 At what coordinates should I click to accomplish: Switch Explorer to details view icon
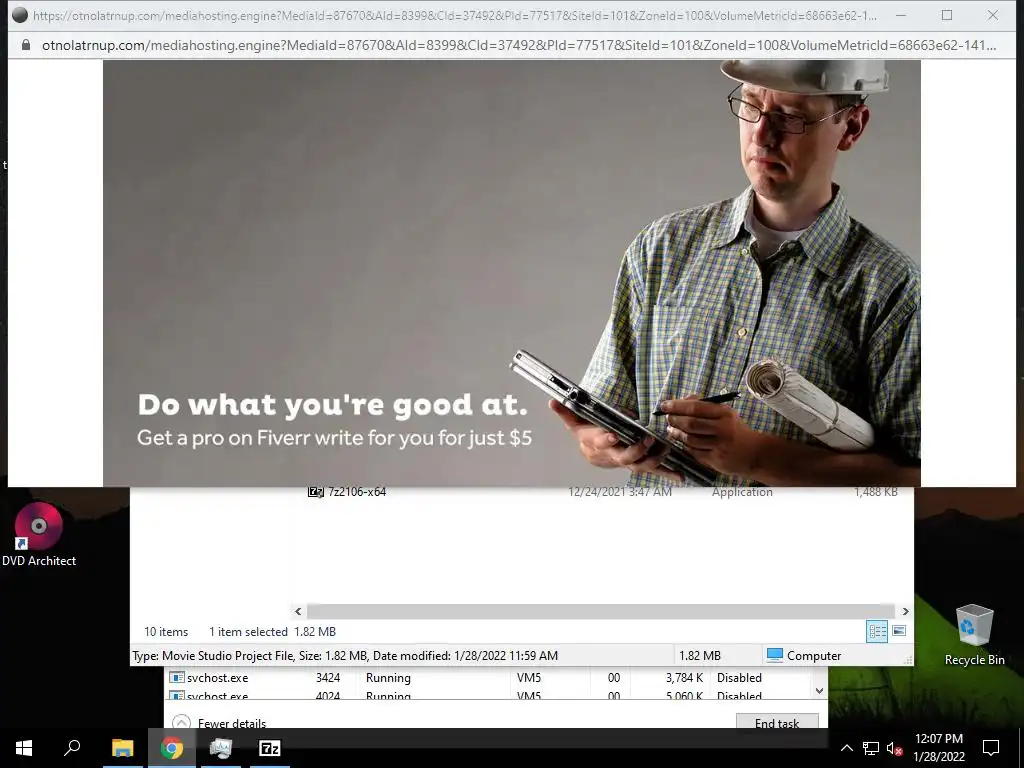pyautogui.click(x=877, y=631)
